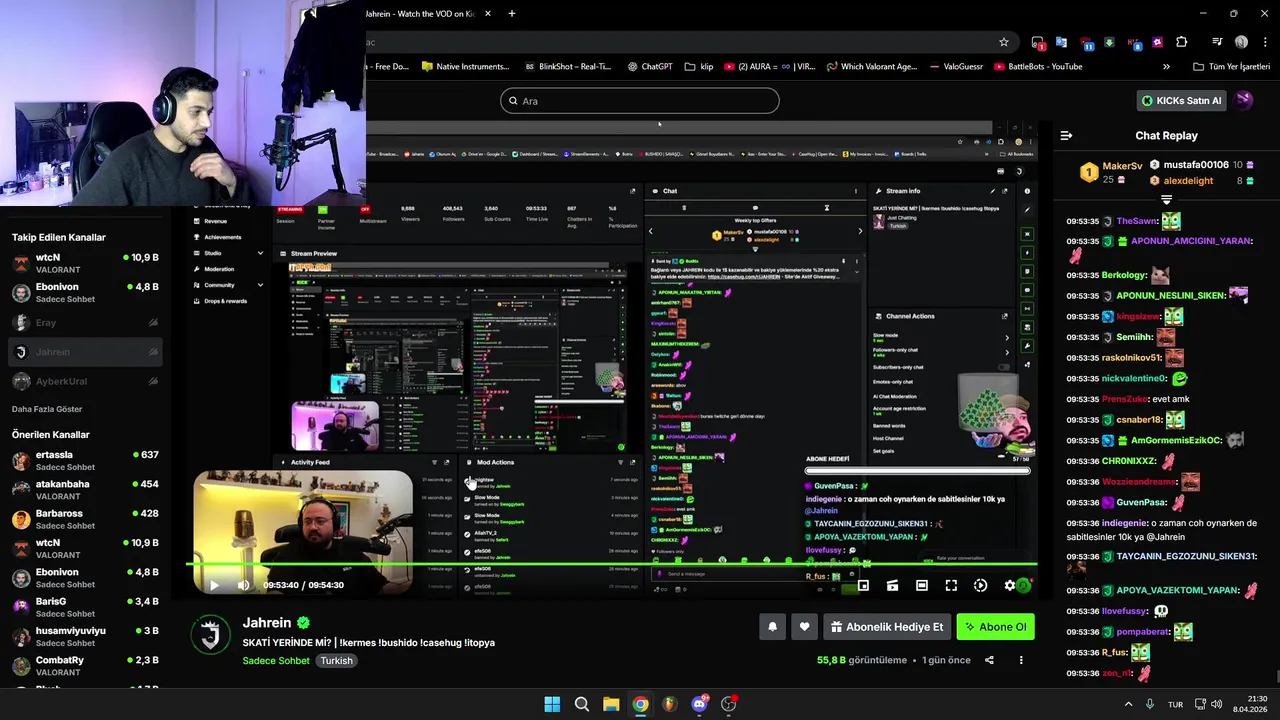
Task: Open new browser tab with plus
Action: click(x=511, y=14)
